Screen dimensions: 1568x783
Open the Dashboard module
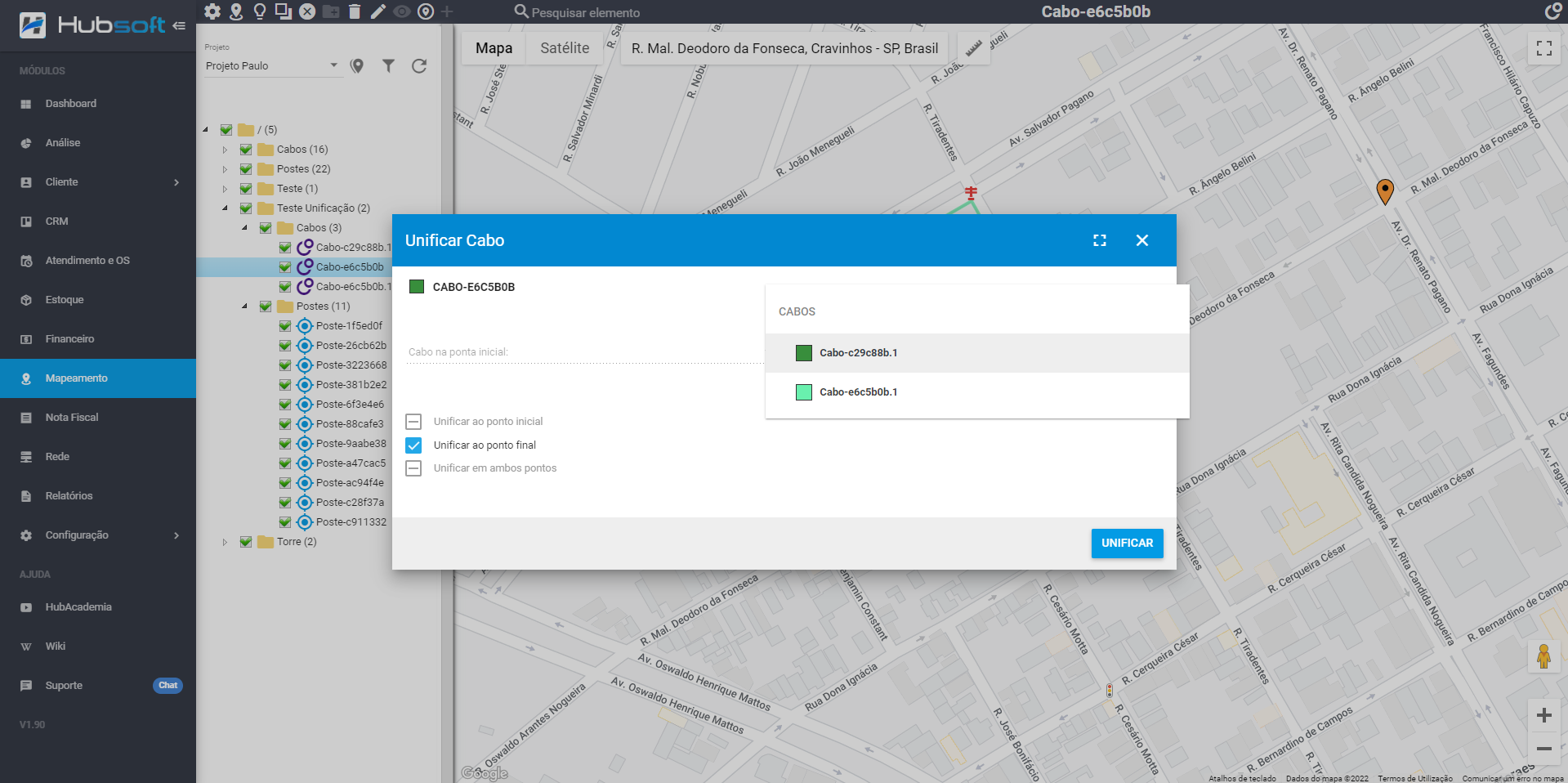point(98,104)
